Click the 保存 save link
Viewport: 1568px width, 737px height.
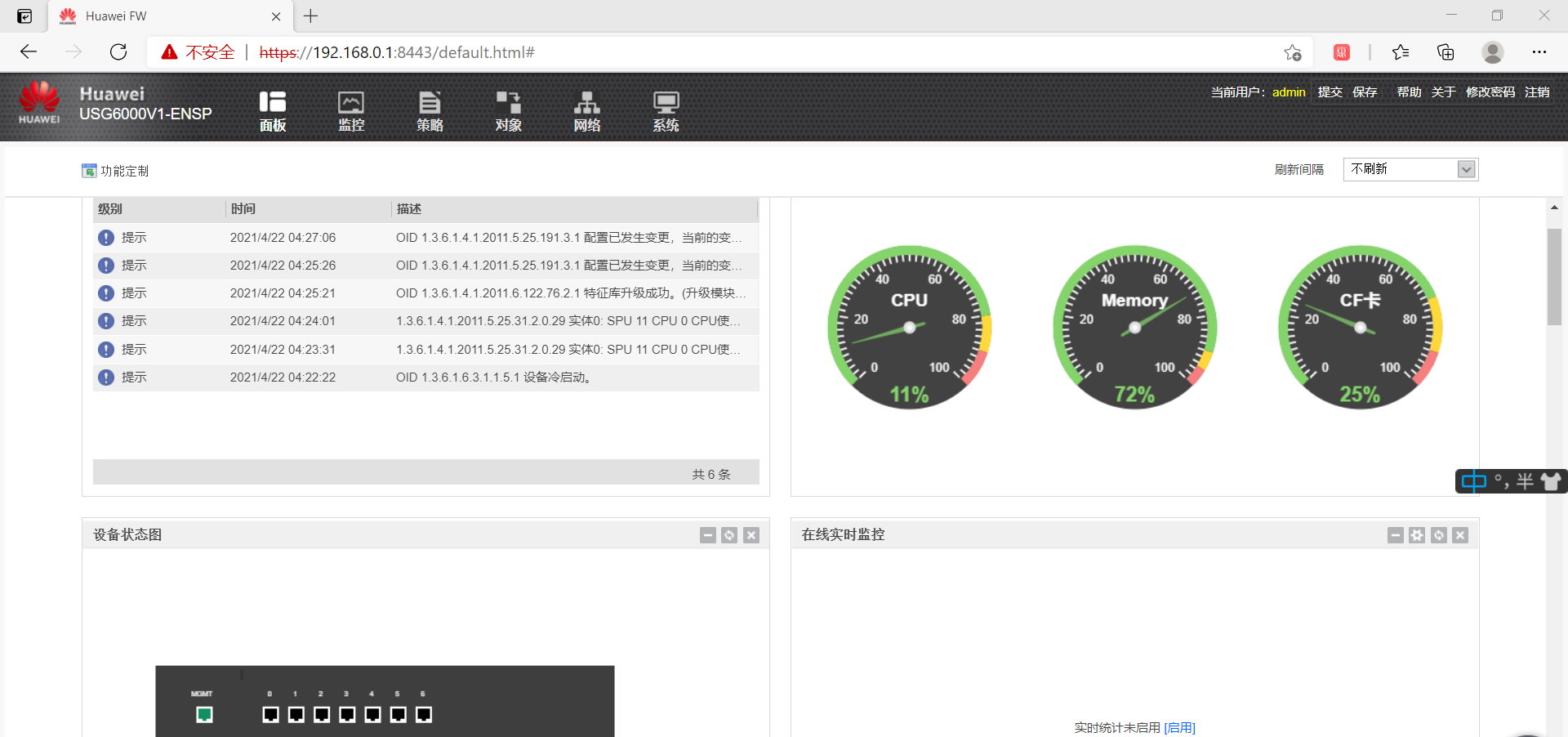(1365, 92)
